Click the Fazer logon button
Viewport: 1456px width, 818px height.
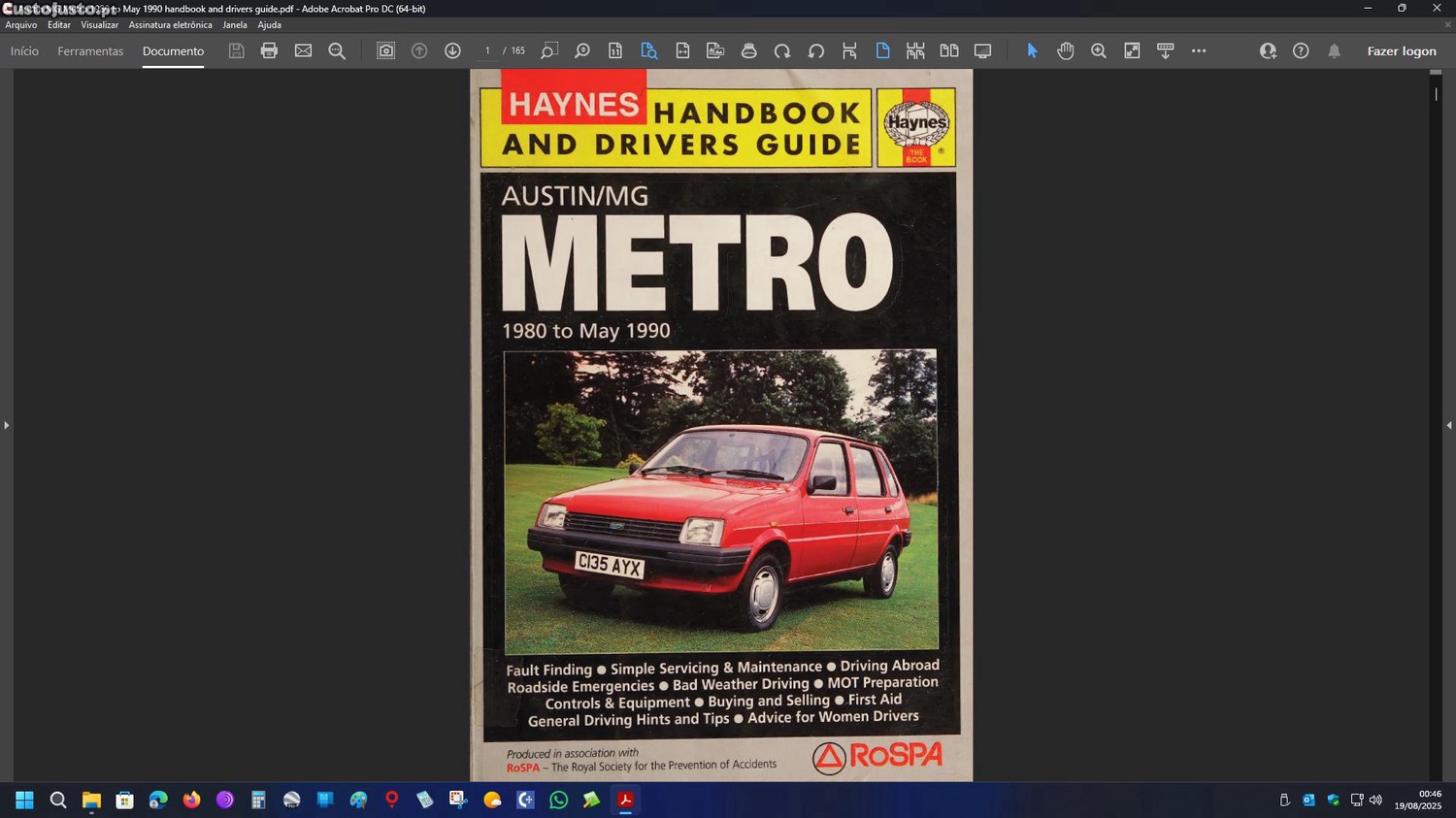pyautogui.click(x=1401, y=51)
